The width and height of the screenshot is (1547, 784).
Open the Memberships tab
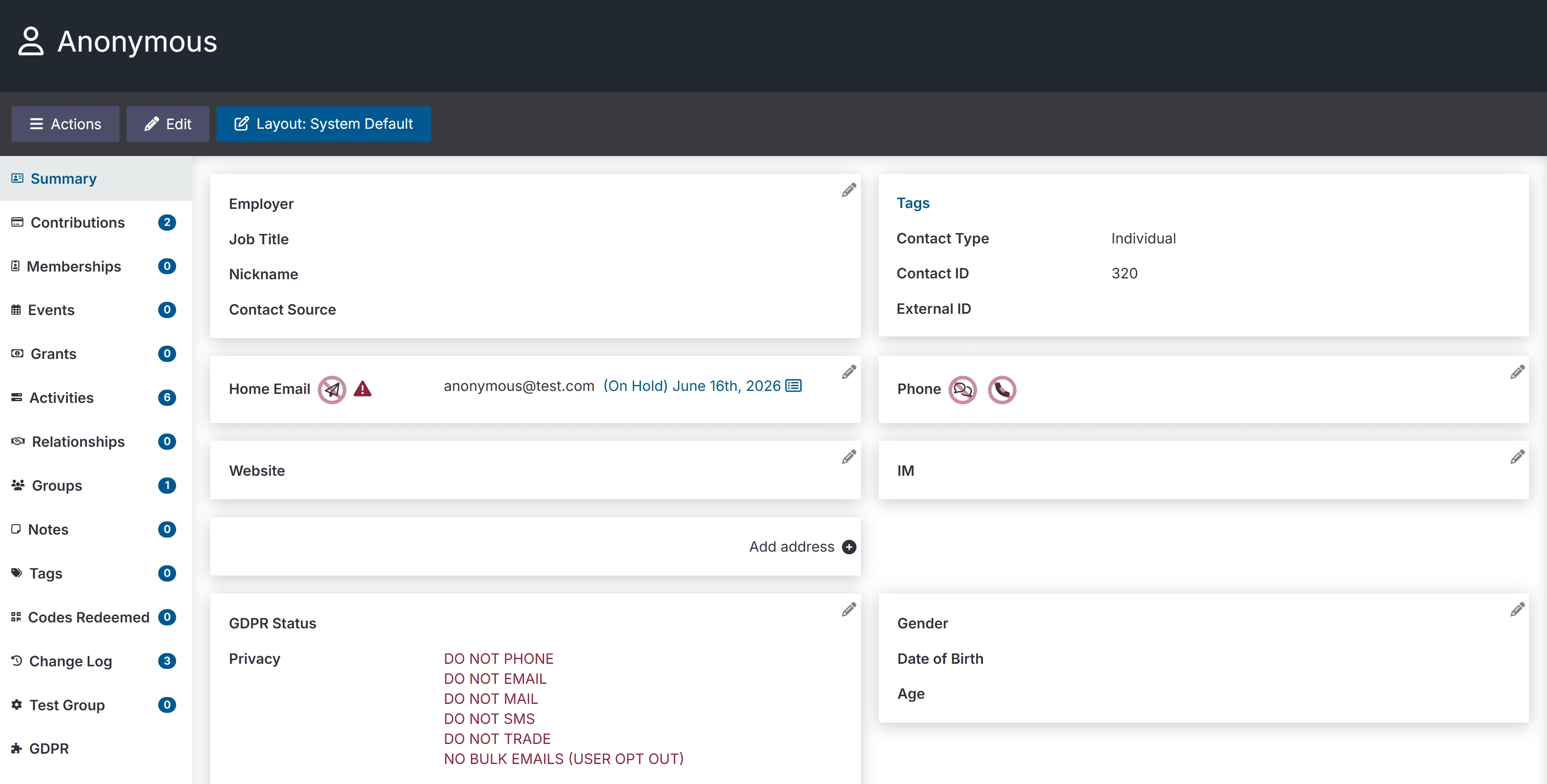coord(96,266)
